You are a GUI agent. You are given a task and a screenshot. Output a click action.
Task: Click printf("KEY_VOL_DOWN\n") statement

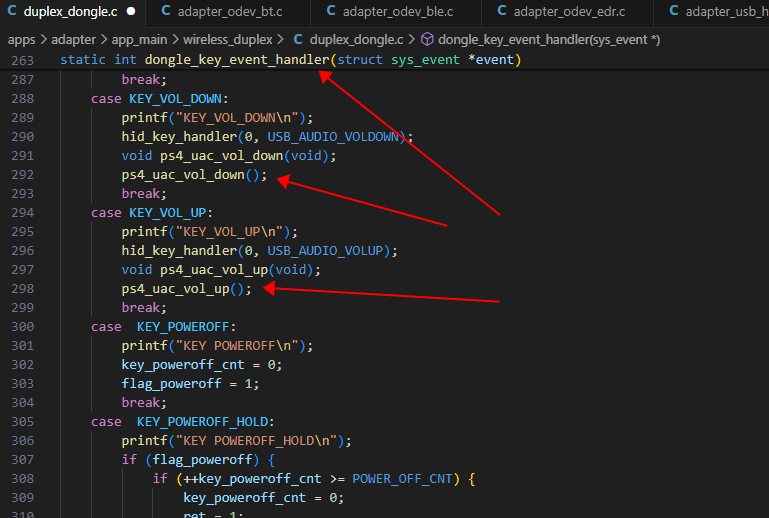coord(217,118)
